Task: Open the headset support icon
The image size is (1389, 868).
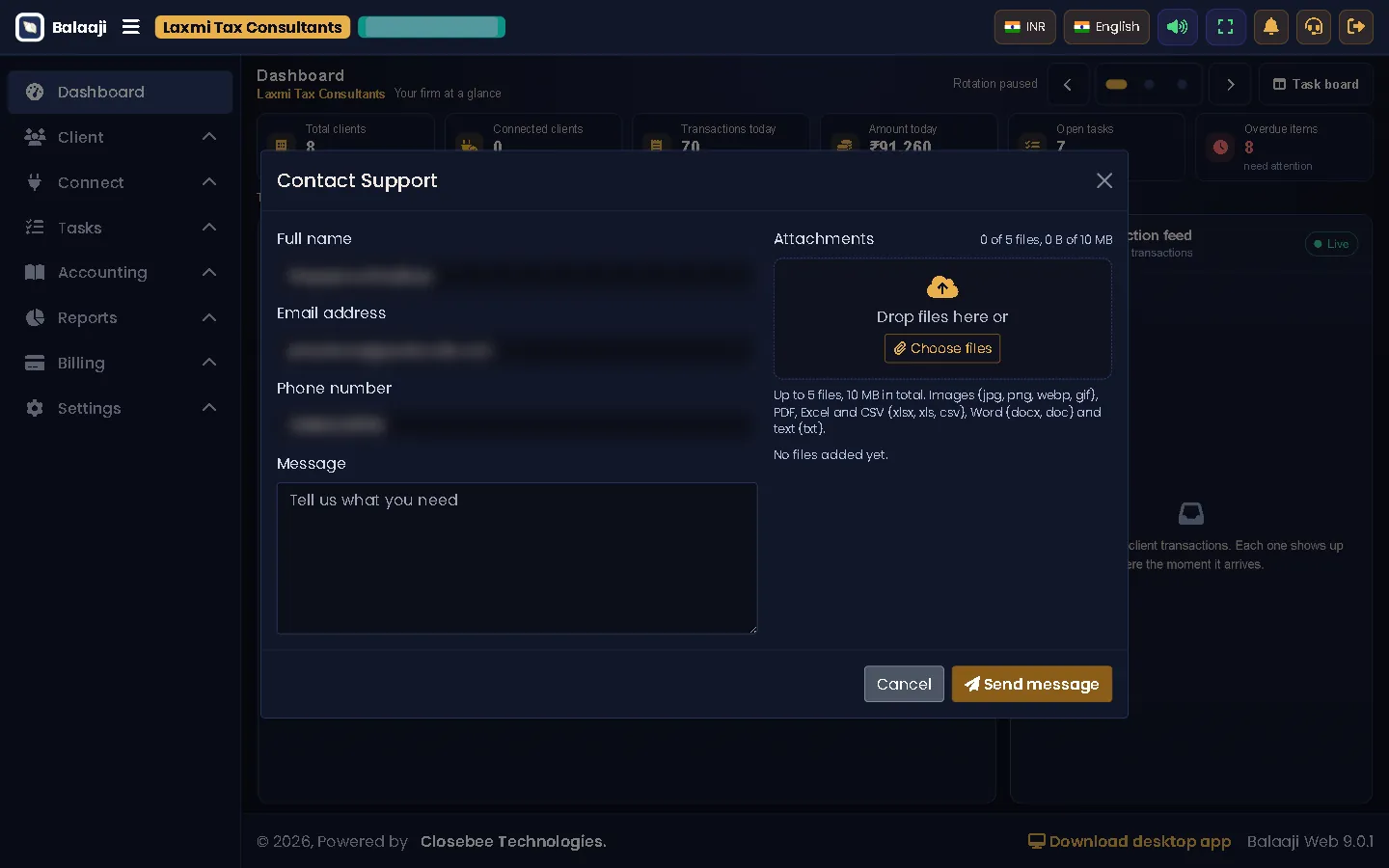Action: click(1314, 27)
